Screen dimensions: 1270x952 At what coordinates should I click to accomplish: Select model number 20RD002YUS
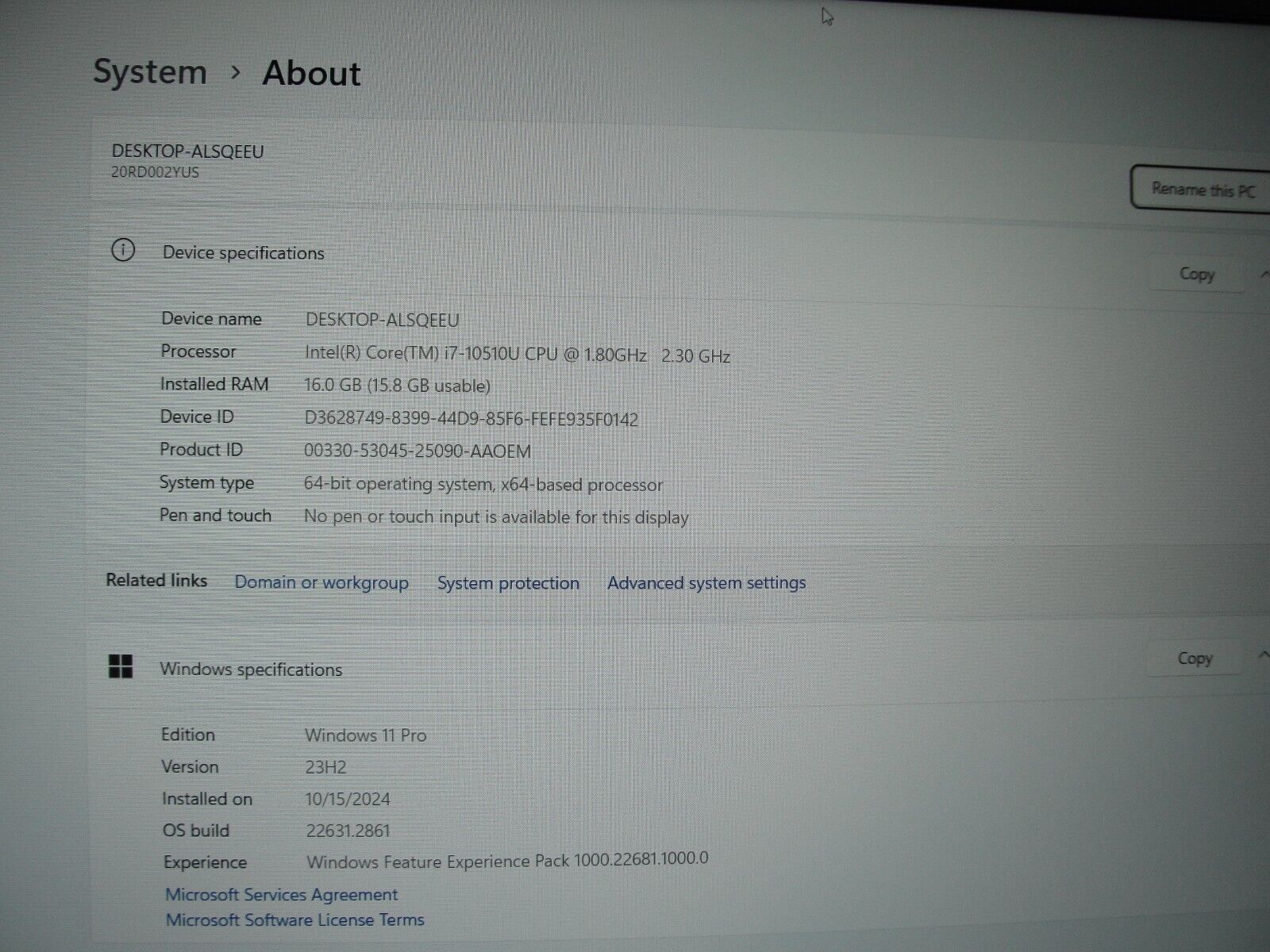(156, 172)
